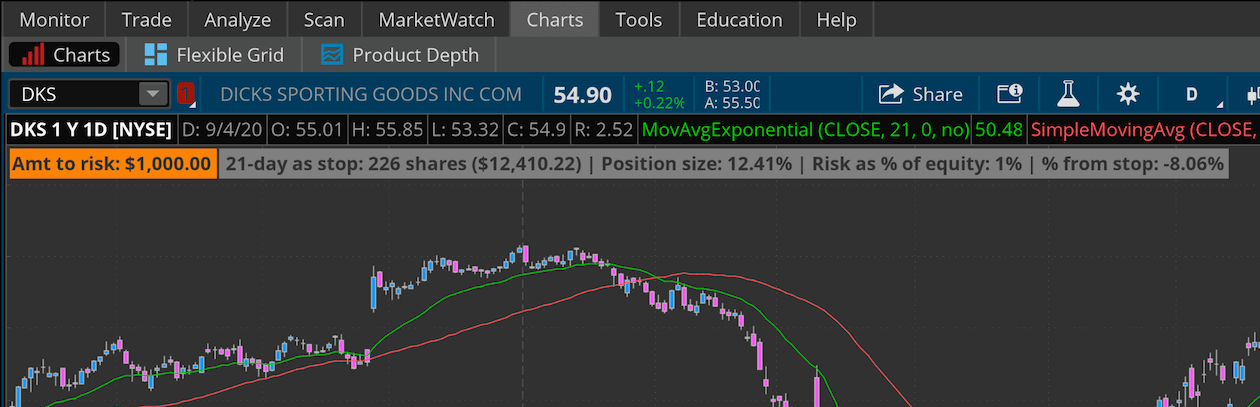Select the MarketWatch tab

click(436, 19)
